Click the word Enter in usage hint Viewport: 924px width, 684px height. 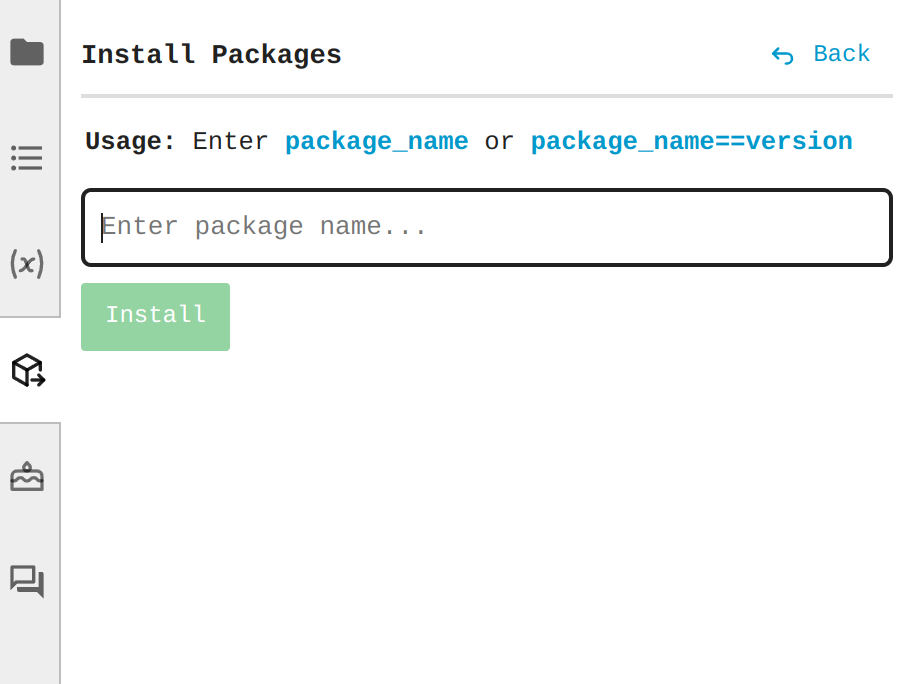(230, 142)
